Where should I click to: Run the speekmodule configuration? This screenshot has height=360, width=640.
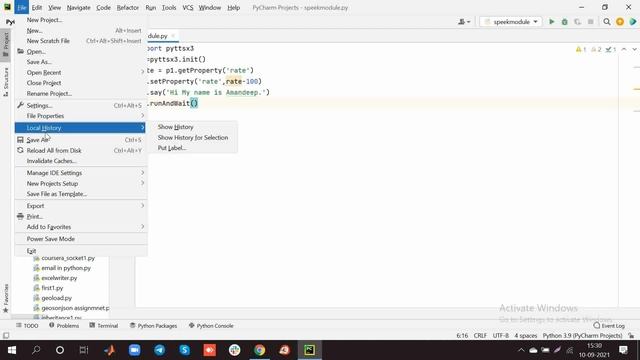pyautogui.click(x=551, y=22)
